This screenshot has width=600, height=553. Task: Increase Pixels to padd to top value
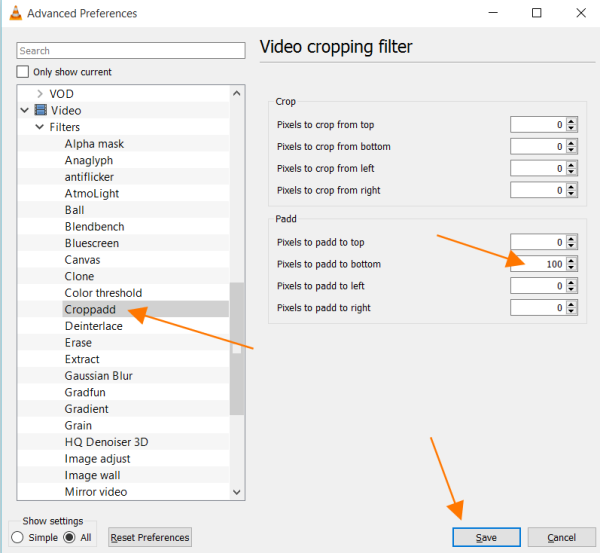(x=571, y=238)
